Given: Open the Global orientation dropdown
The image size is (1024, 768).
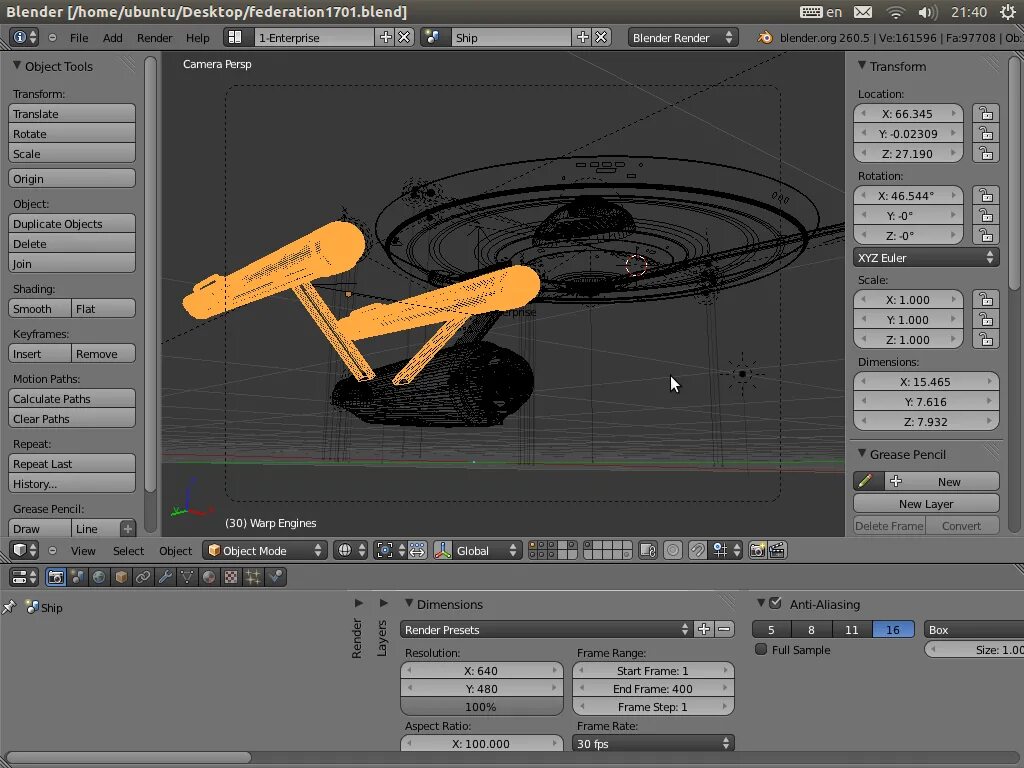Looking at the screenshot, I should [488, 551].
